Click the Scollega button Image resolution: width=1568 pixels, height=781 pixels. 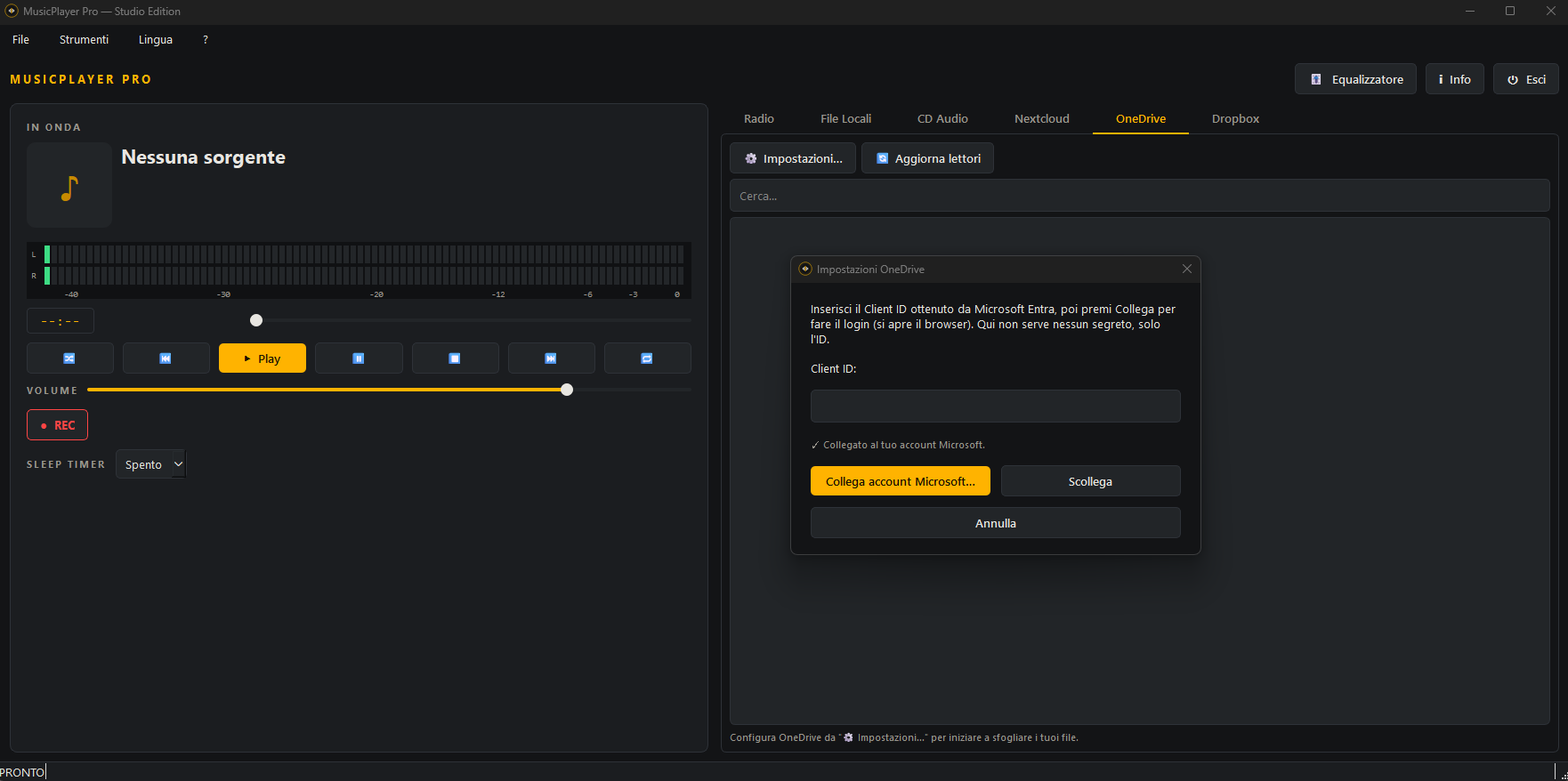[1090, 481]
